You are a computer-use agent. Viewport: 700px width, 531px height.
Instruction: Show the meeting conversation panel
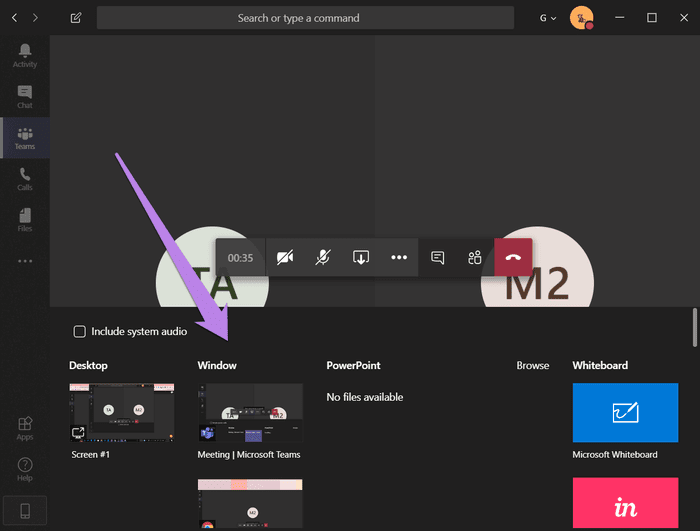[438, 258]
